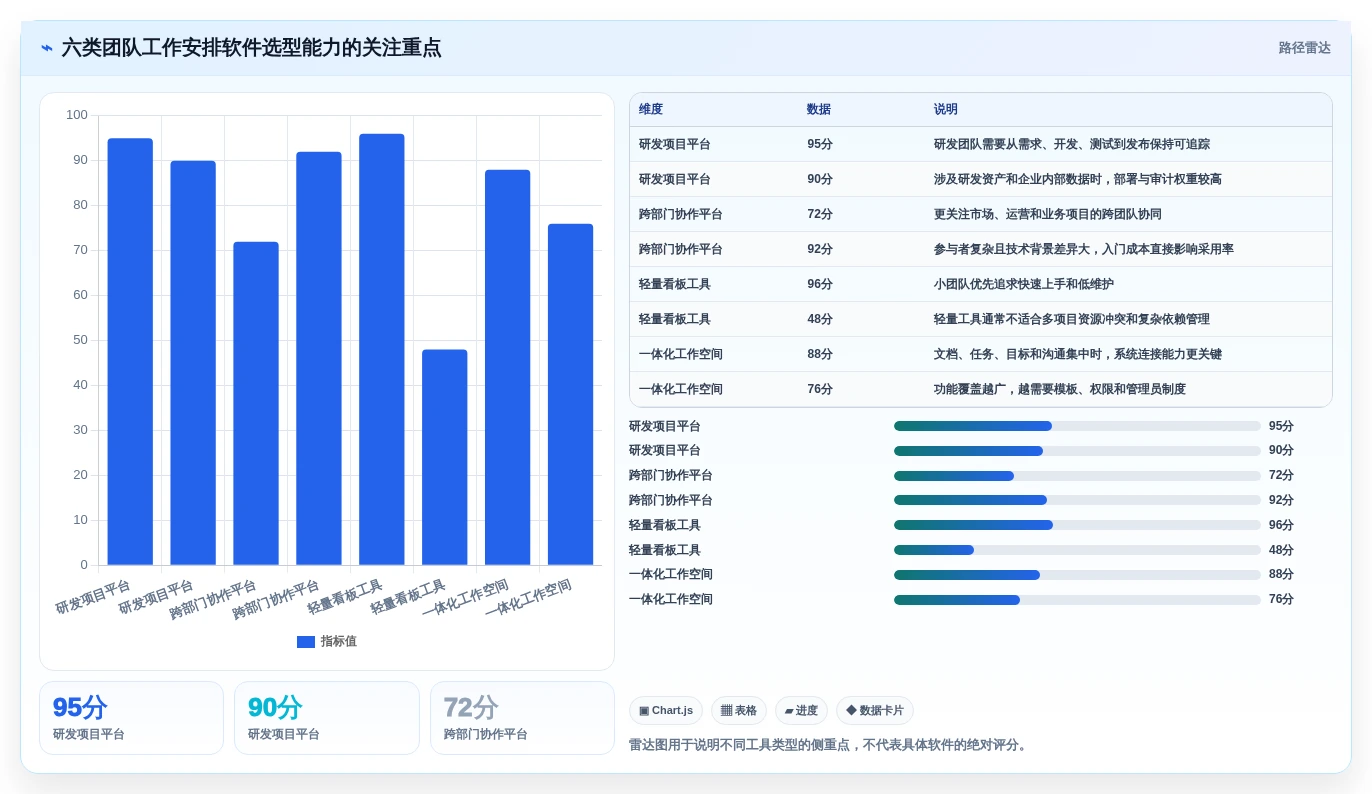Click the progress bar labeled 95分
Viewport: 1372px width, 794px height.
pos(1077,426)
